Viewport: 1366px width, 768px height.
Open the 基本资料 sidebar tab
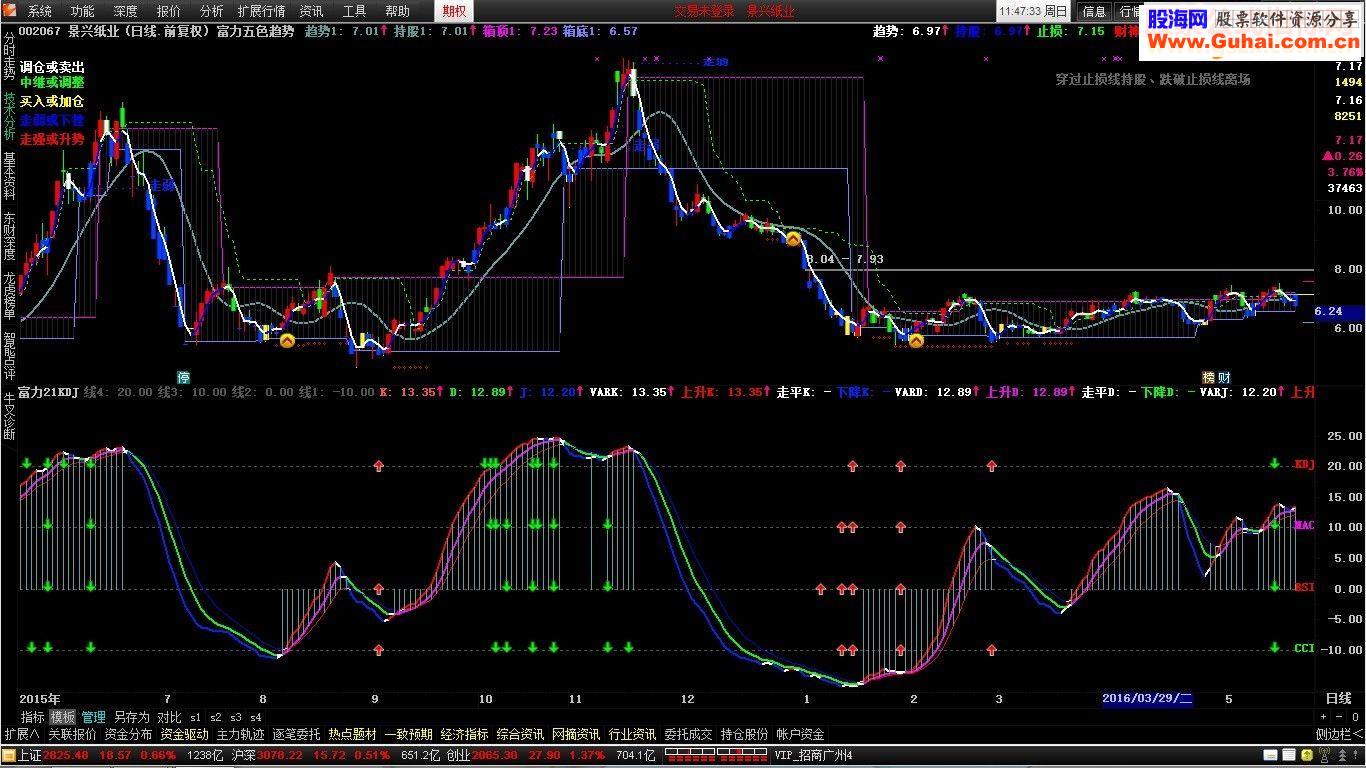(x=9, y=177)
